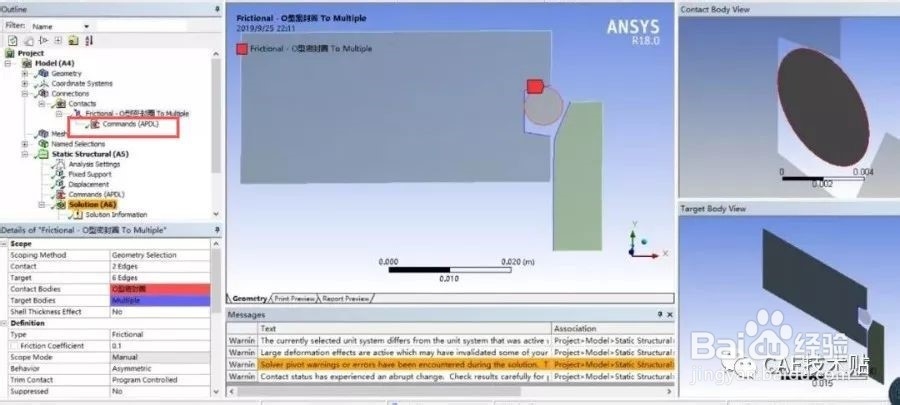This screenshot has height=405, width=900.
Task: Click the expand-all plus icon in Outline toolbar
Action: coord(58,41)
